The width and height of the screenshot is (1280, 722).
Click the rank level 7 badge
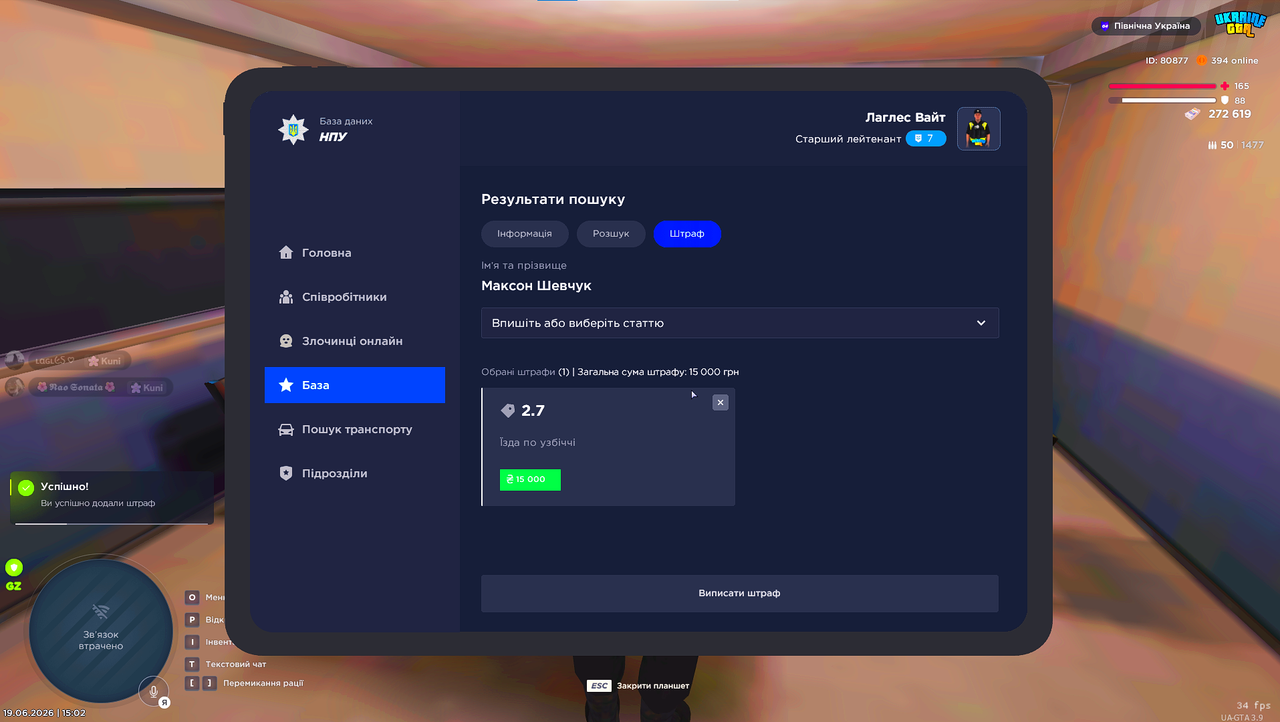point(926,138)
